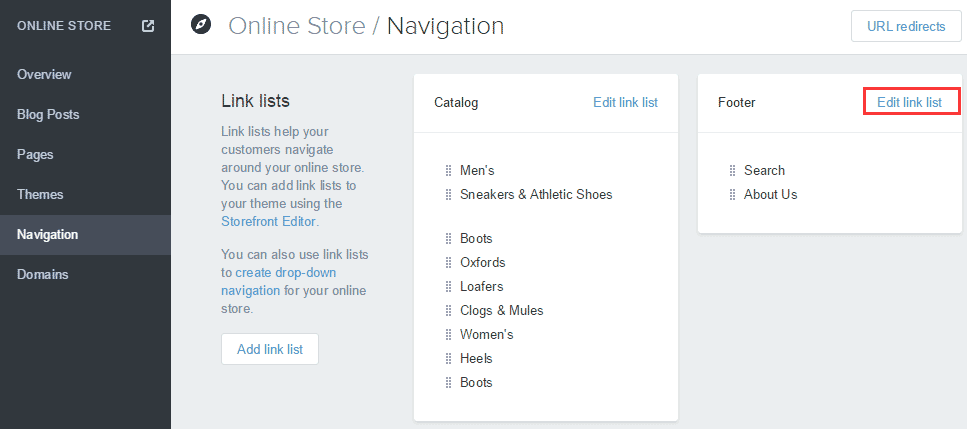Grab drag handle beside Clogs & Mules
967x429 pixels.
point(449,311)
